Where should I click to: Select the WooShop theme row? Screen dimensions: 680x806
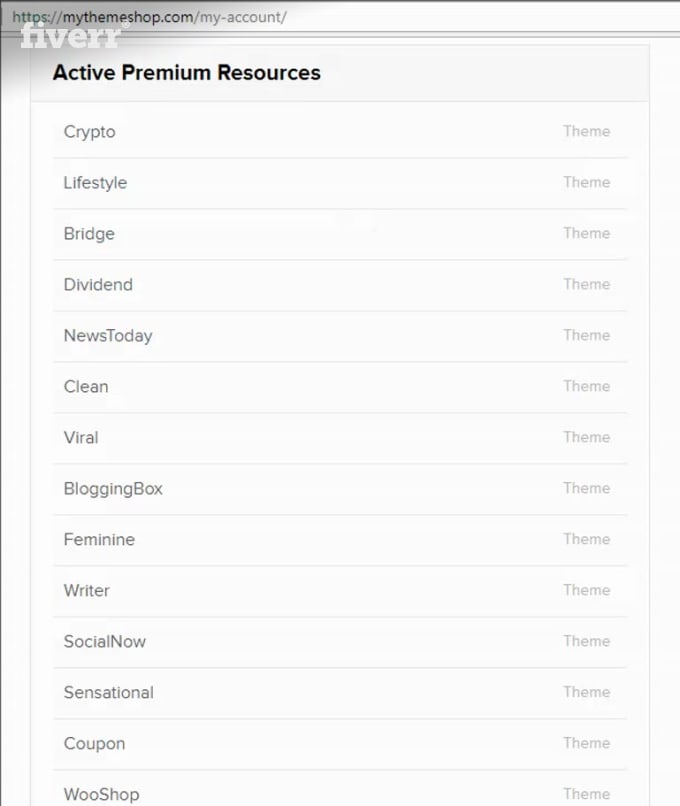coord(340,788)
